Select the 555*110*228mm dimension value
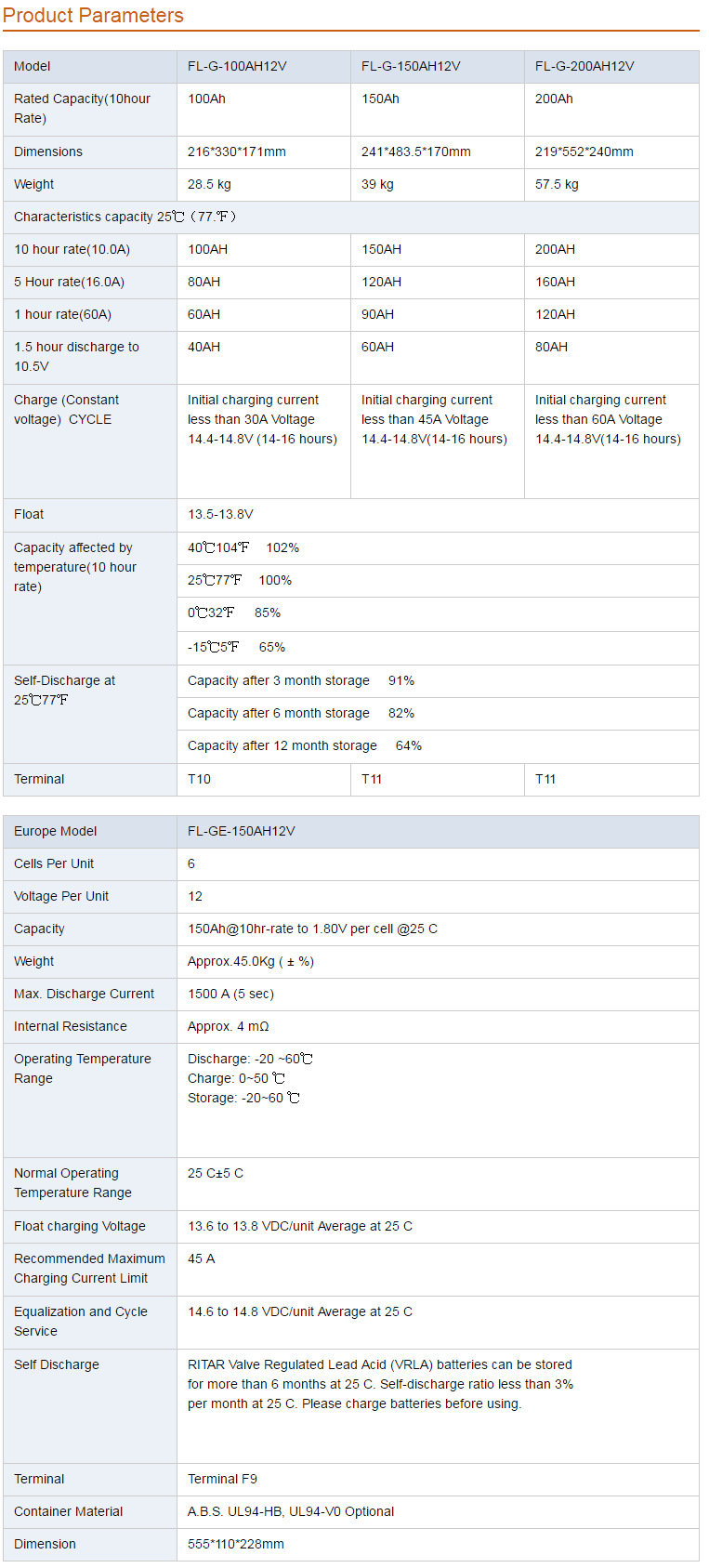The height and width of the screenshot is (1568, 709). (x=236, y=1544)
